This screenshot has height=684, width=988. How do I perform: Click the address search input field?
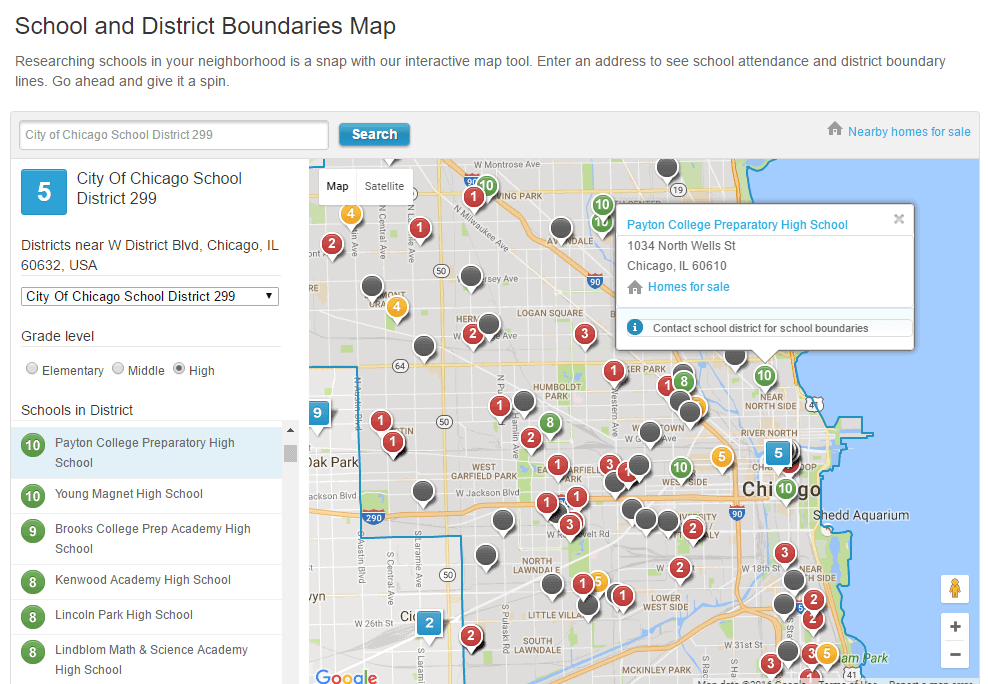(x=174, y=135)
